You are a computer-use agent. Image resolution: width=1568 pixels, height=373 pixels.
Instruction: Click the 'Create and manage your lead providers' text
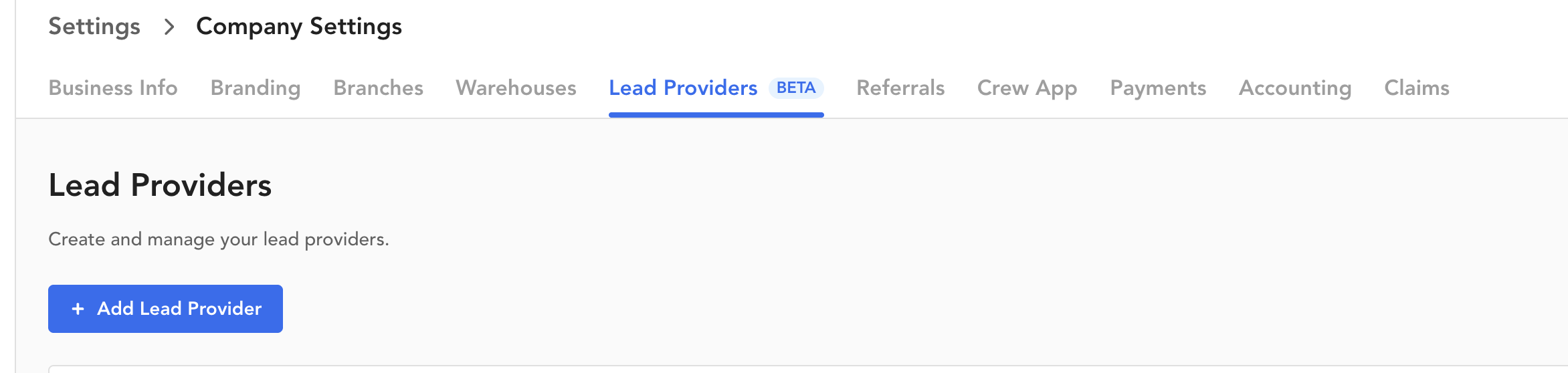[x=219, y=239]
